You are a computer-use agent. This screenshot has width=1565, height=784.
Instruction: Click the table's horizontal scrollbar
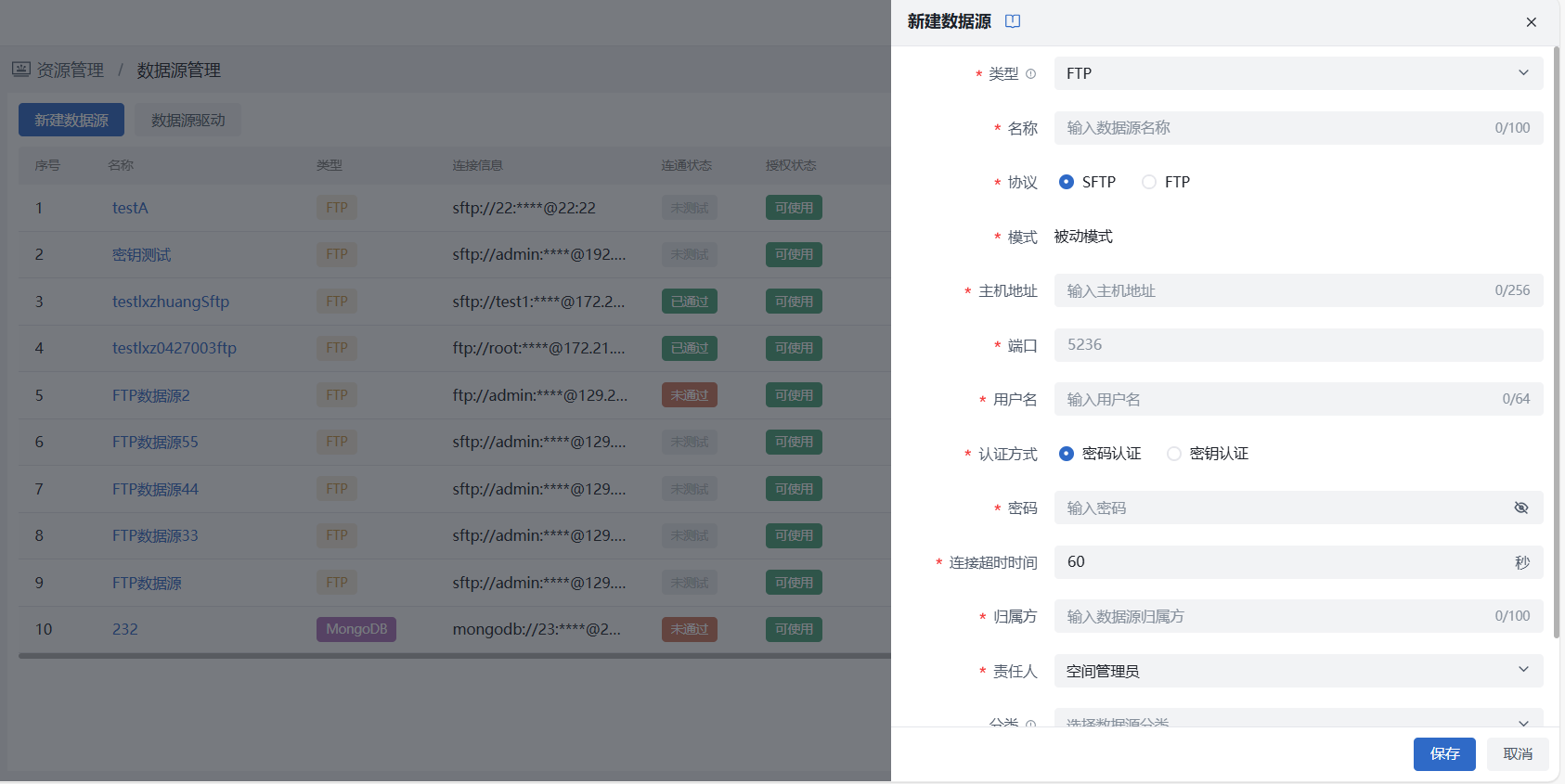pos(455,655)
